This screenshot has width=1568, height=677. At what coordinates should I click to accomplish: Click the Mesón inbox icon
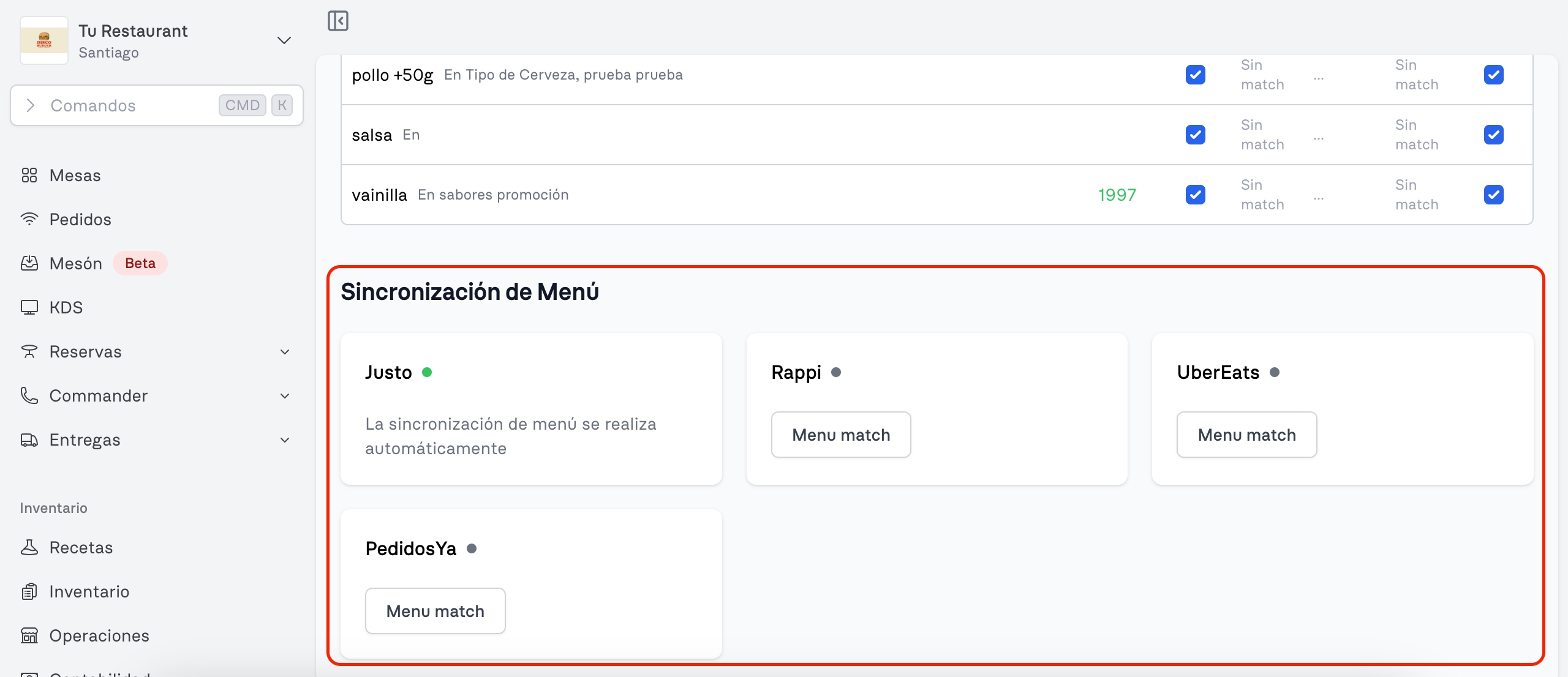click(x=29, y=263)
